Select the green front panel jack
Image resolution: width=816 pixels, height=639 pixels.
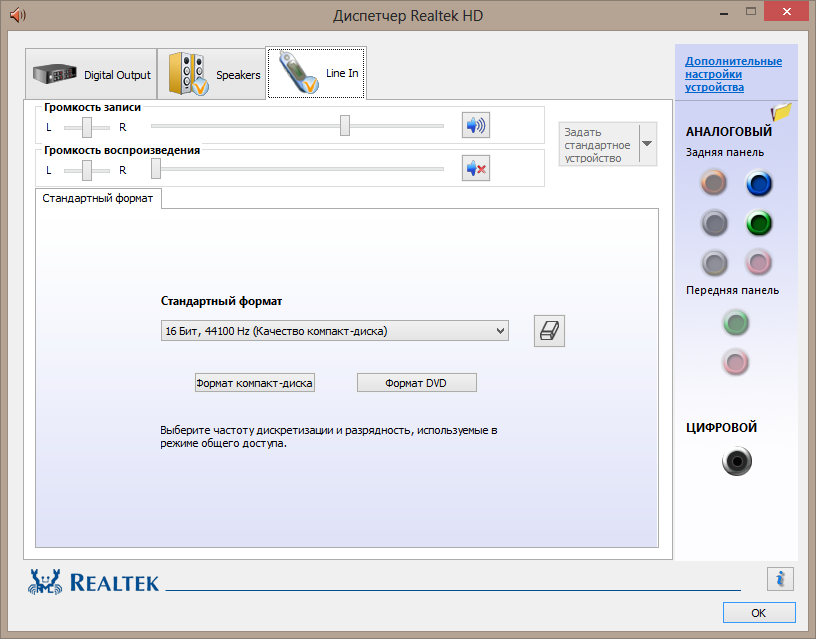pyautogui.click(x=735, y=323)
